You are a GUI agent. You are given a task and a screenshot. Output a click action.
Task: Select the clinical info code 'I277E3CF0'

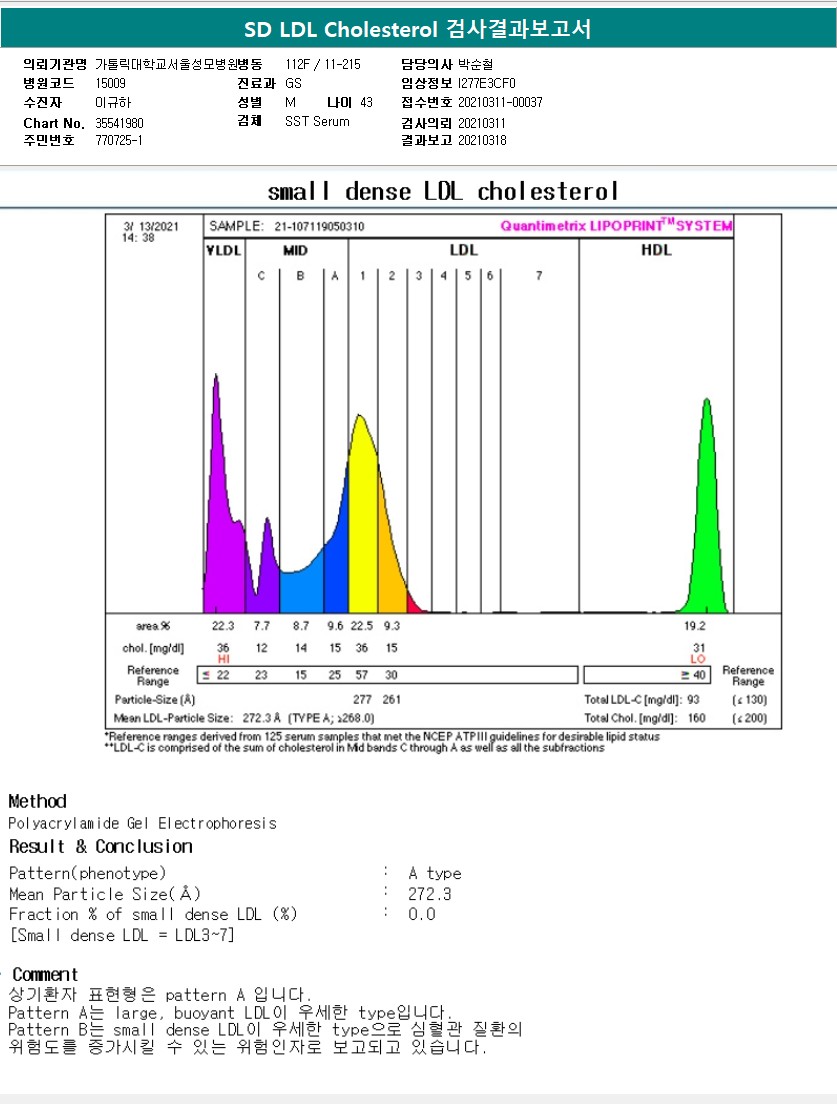pyautogui.click(x=486, y=83)
